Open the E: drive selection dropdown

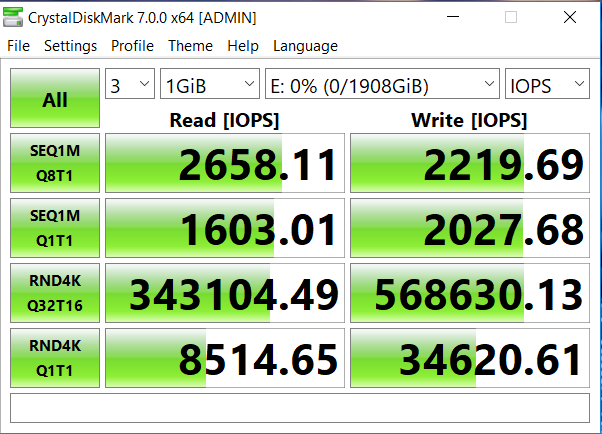pos(382,84)
